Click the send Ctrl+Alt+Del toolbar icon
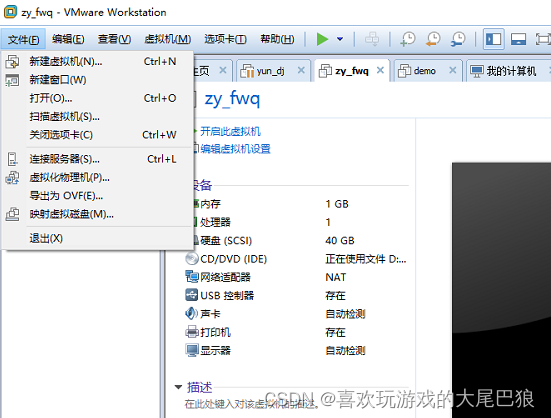Screen dimensions: 551x418 (372, 39)
